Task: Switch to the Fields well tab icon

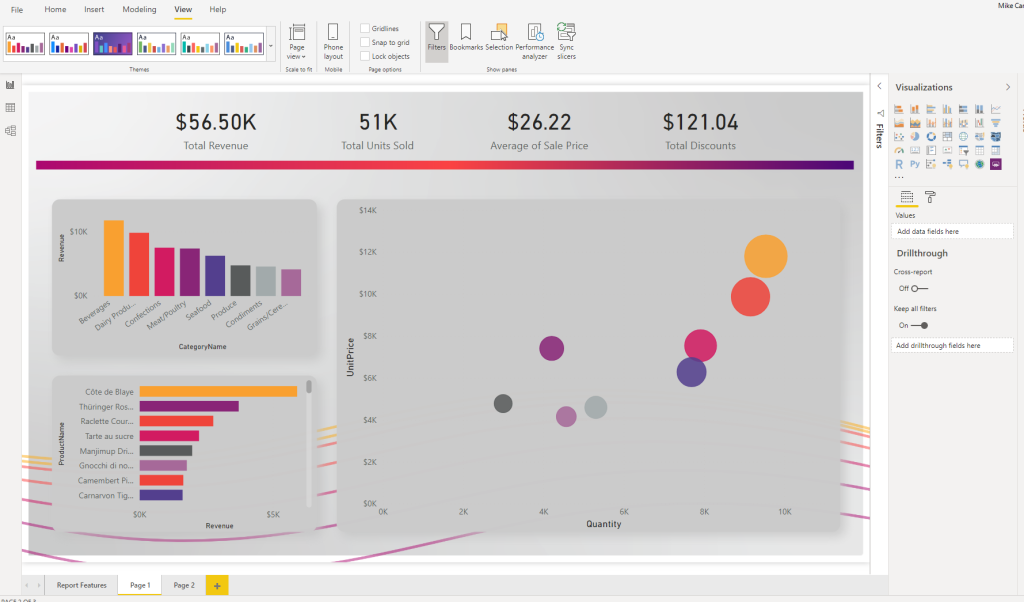Action: coord(906,197)
